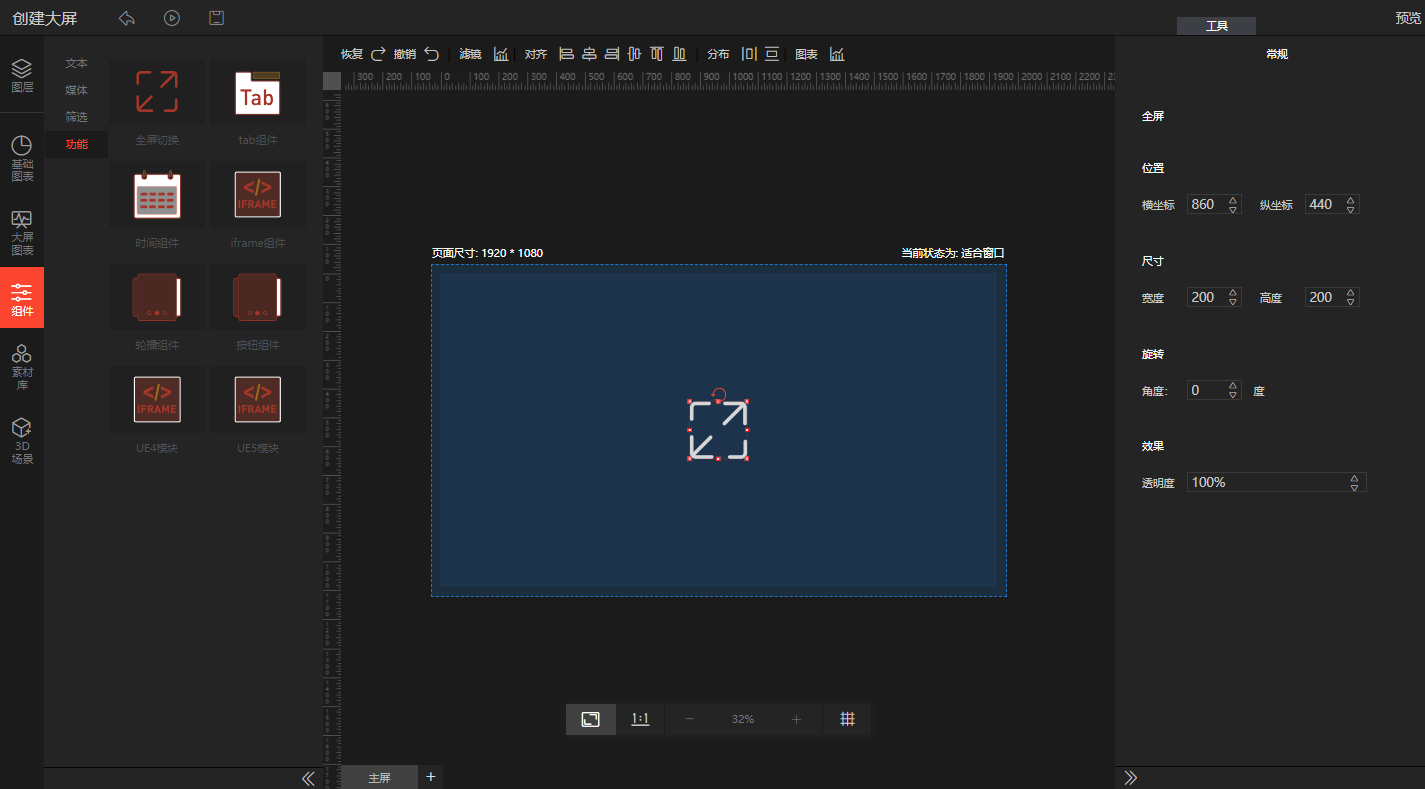
Task: Click the filter chart icon next to 滤镜
Action: (501, 54)
